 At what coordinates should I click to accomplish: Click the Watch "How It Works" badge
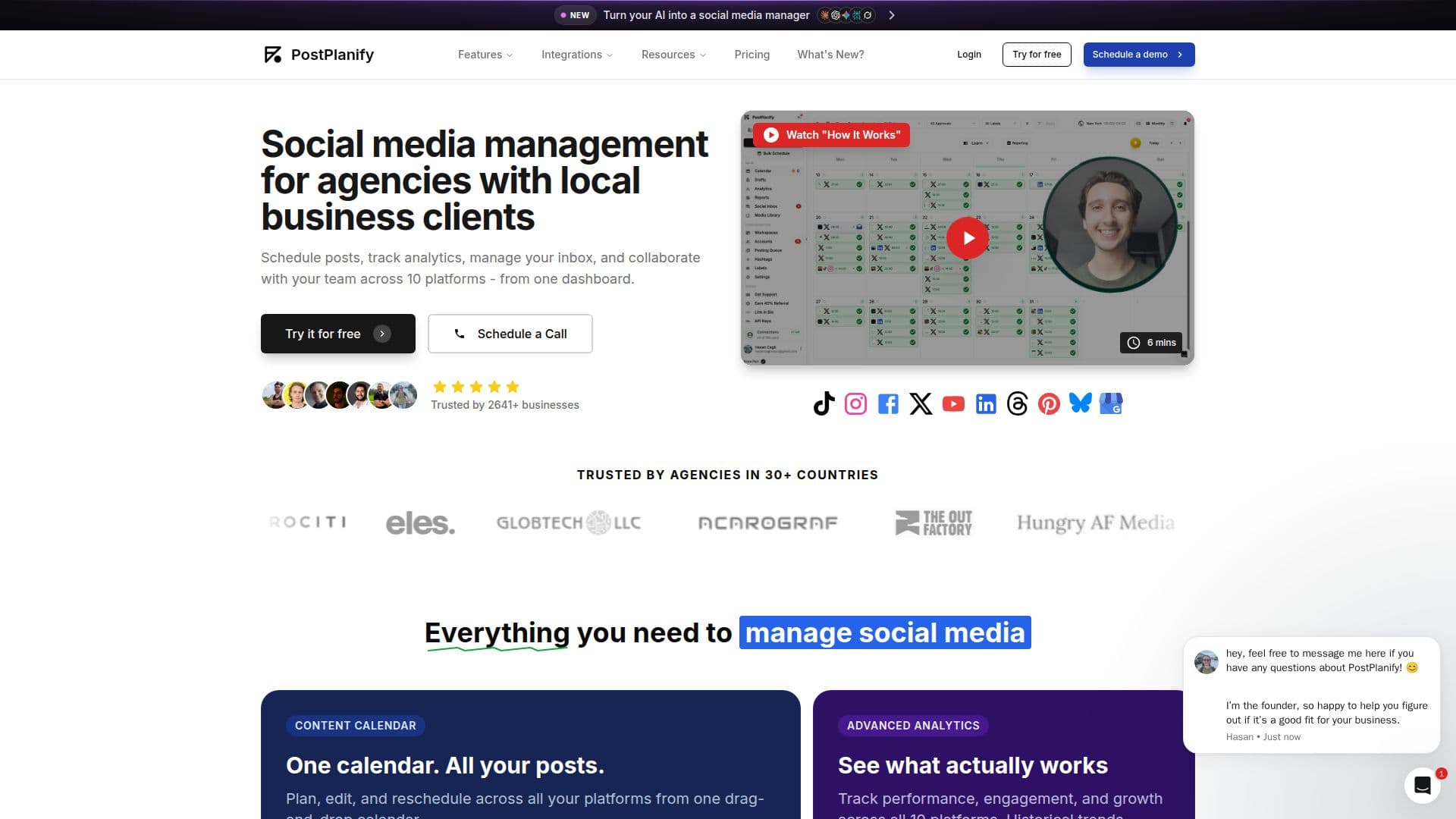pos(832,135)
